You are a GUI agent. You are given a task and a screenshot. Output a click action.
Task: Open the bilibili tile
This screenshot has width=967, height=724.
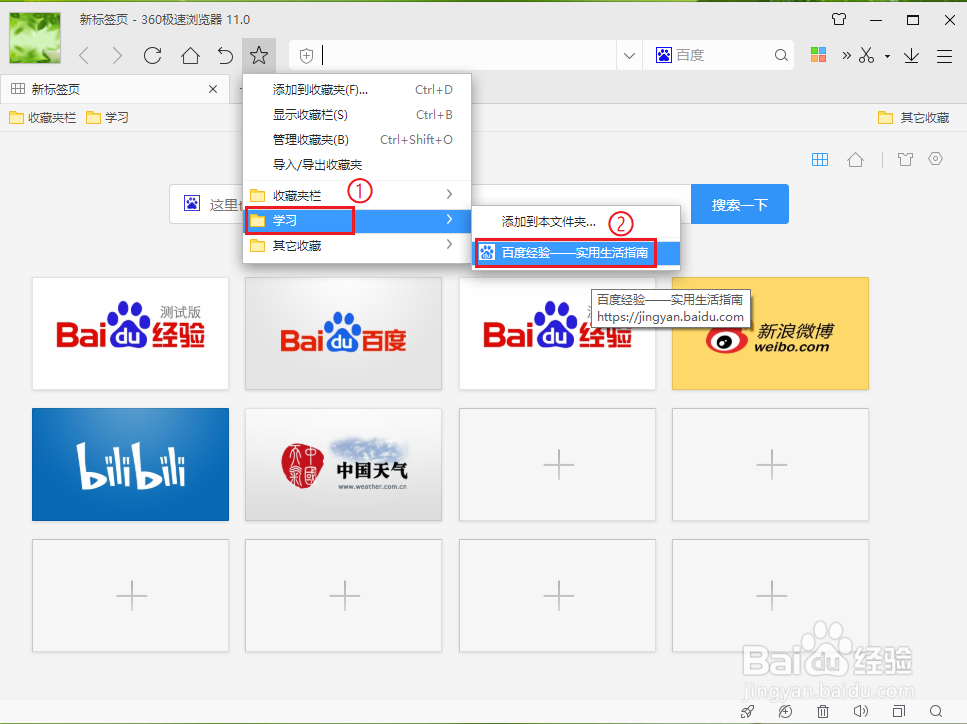131,464
